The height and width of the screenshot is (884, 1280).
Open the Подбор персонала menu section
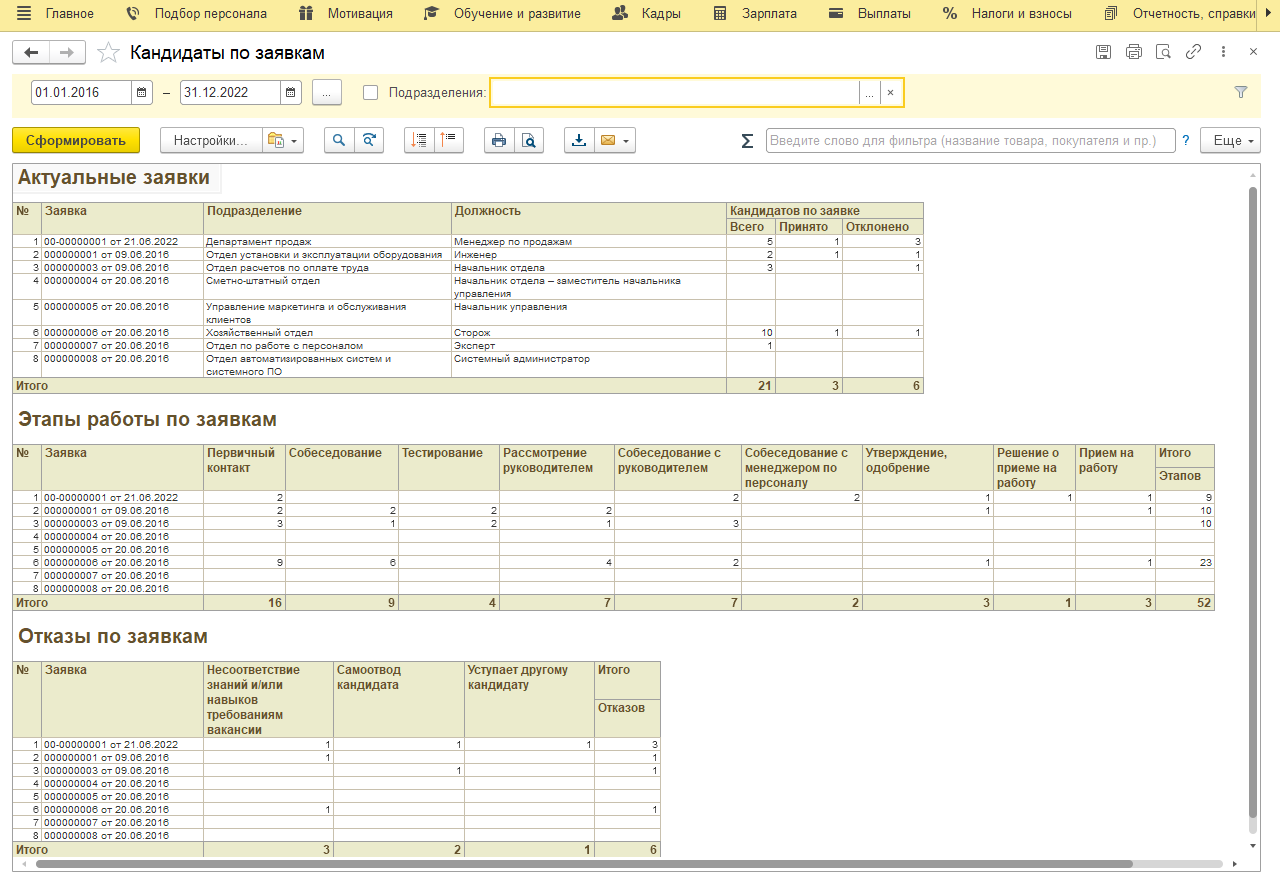pyautogui.click(x=197, y=14)
